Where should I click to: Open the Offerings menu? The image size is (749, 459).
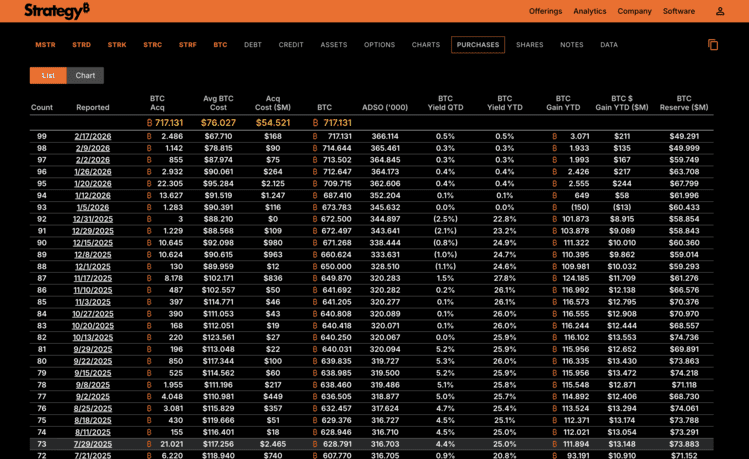tap(545, 11)
